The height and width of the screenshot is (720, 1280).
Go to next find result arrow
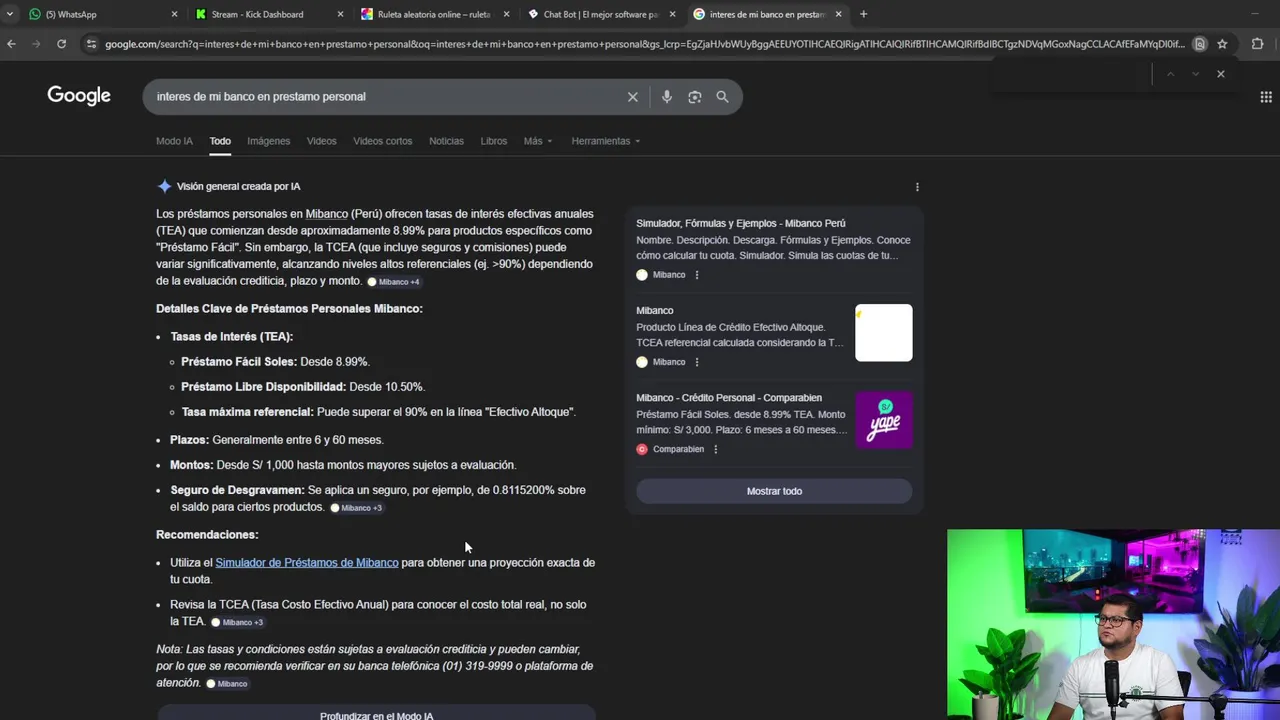pos(1195,74)
